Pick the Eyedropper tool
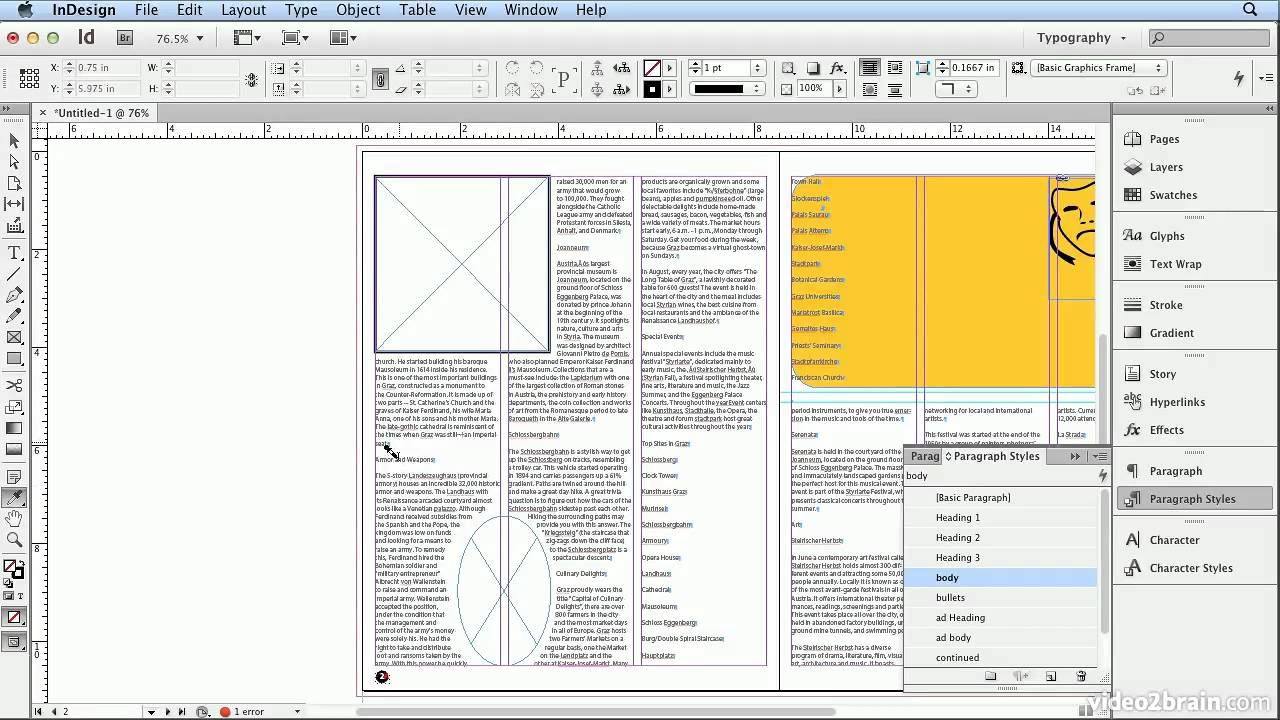1280x720 pixels. 14,497
